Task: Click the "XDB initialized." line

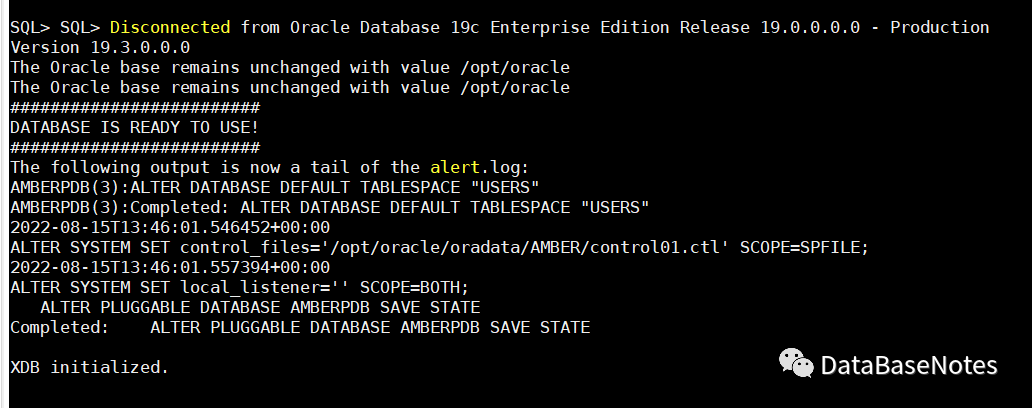Action: pyautogui.click(x=90, y=367)
